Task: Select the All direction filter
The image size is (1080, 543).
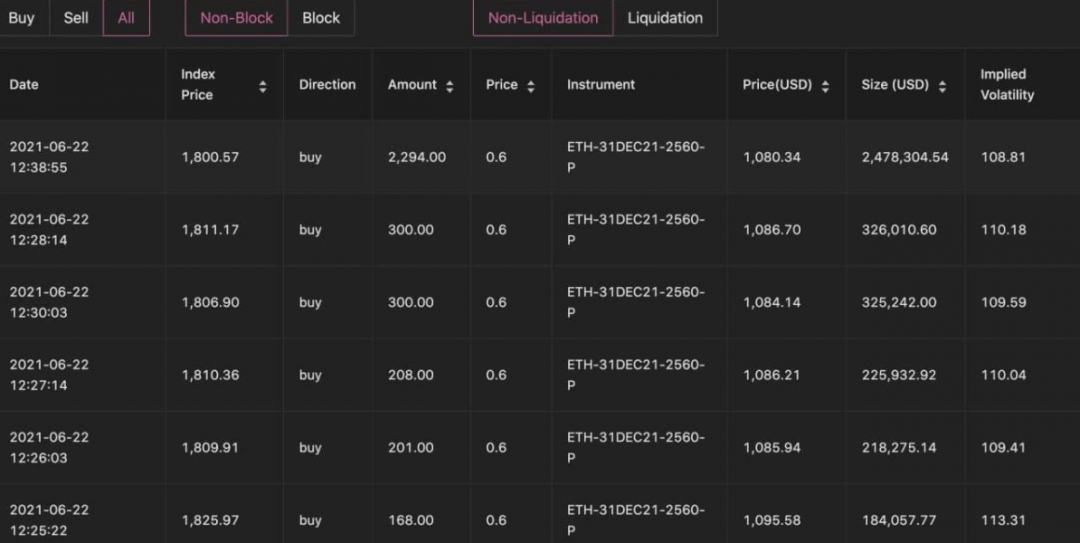Action: [x=126, y=18]
